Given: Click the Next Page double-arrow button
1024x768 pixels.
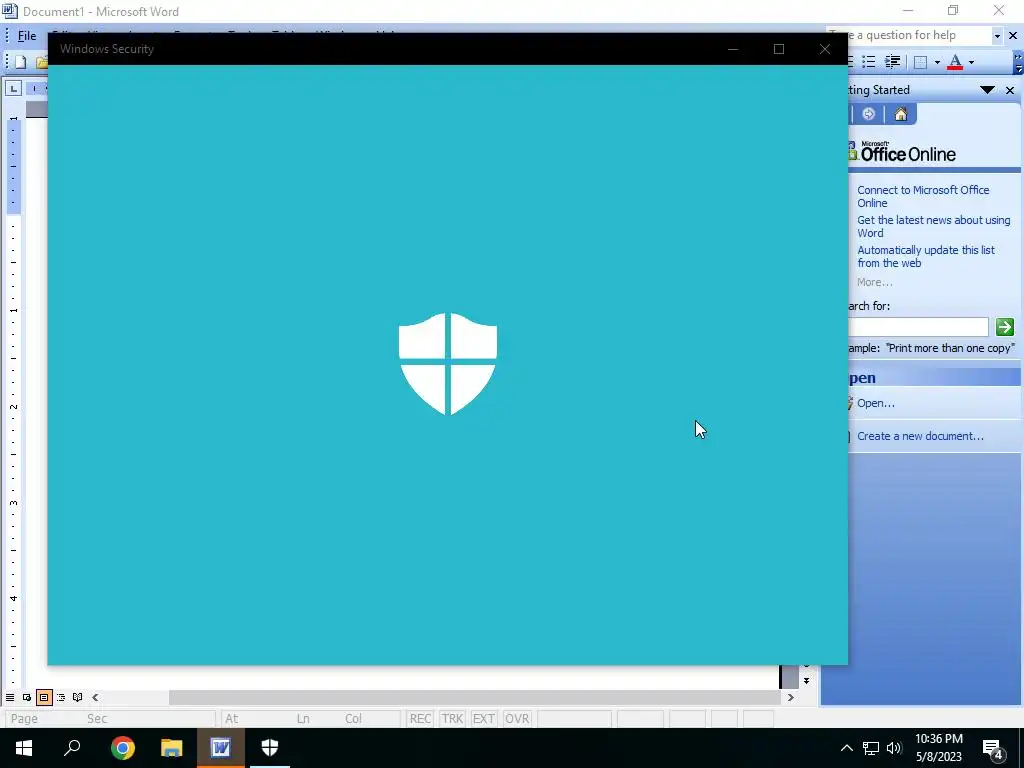Looking at the screenshot, I should pos(807,681).
